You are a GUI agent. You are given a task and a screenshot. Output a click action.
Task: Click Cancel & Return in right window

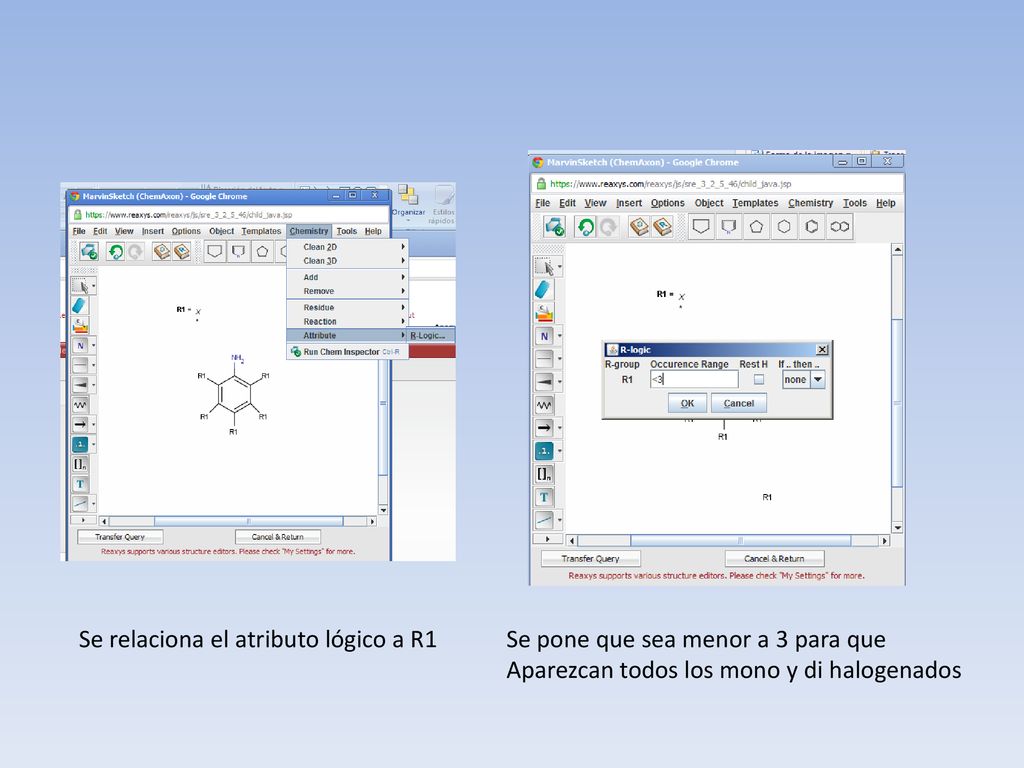click(774, 558)
